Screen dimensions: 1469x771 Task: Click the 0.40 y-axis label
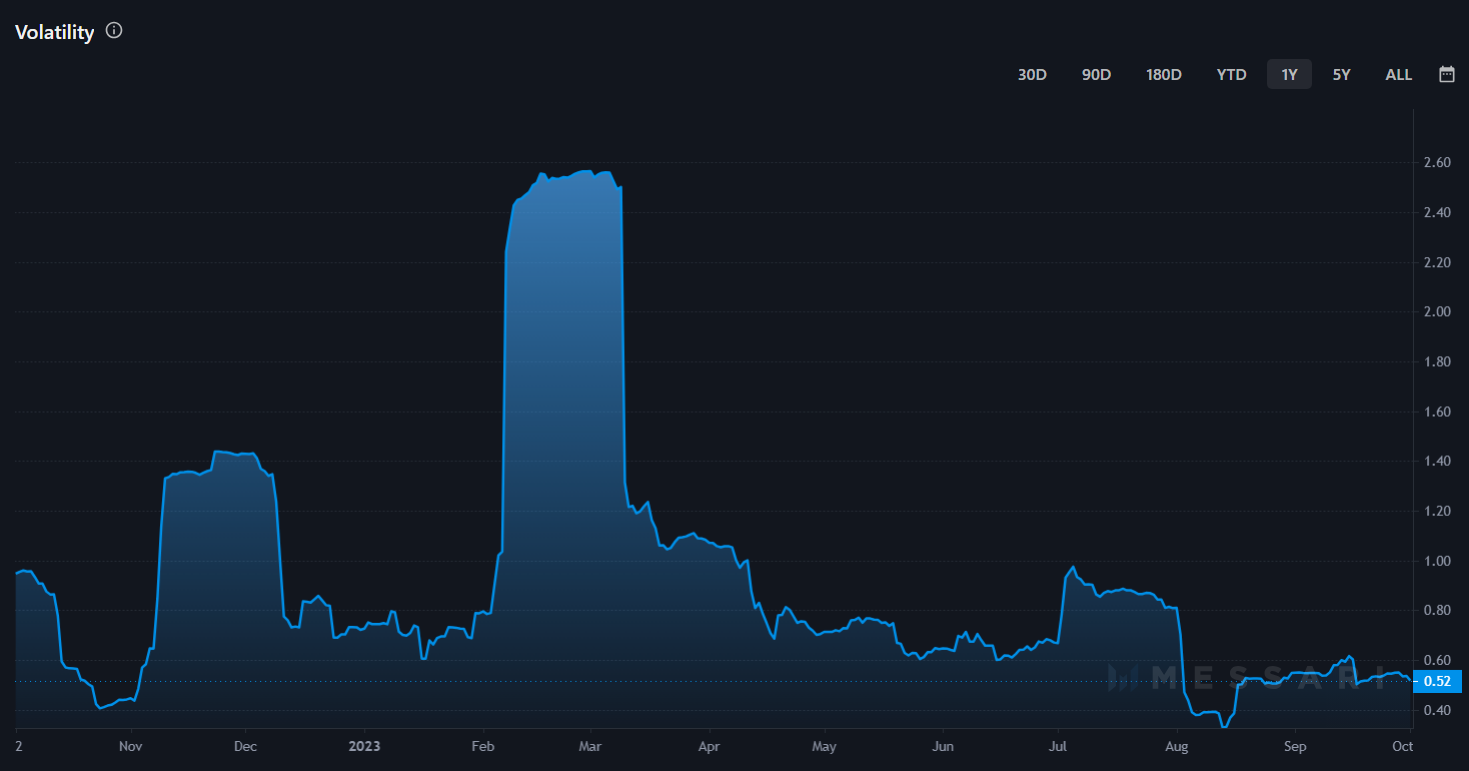tap(1437, 711)
